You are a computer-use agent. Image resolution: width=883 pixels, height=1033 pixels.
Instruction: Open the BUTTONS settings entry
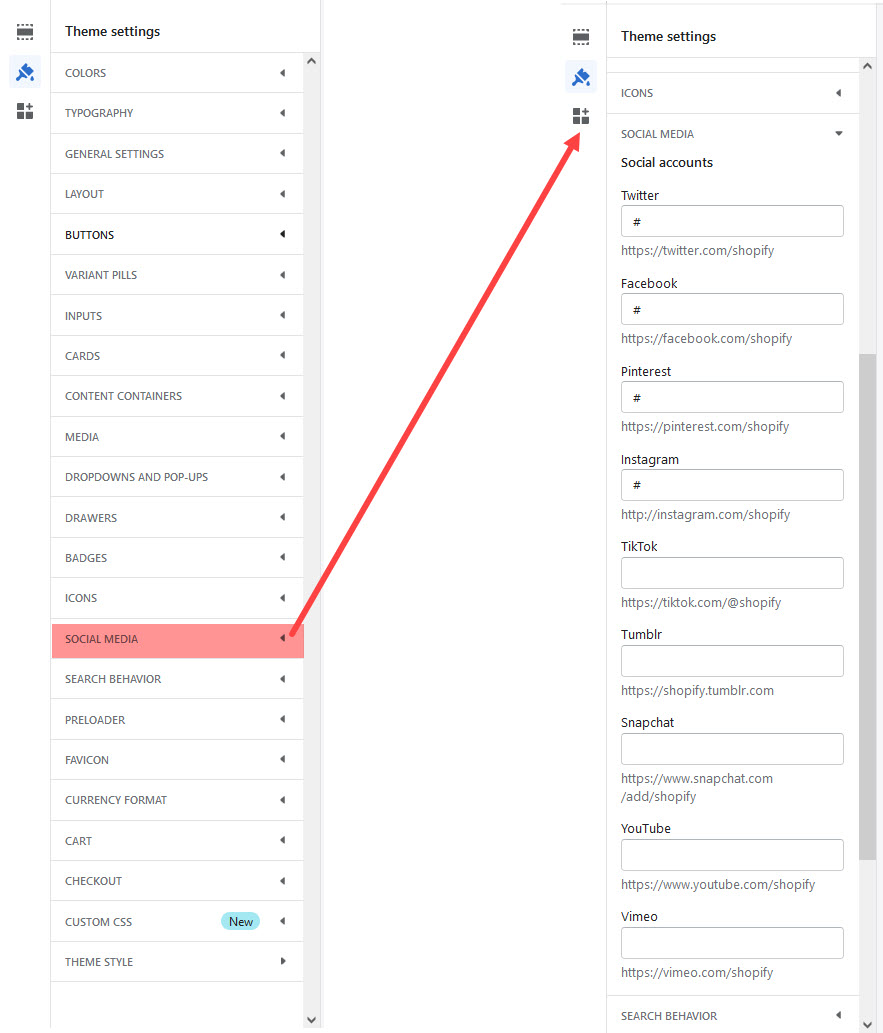(176, 234)
